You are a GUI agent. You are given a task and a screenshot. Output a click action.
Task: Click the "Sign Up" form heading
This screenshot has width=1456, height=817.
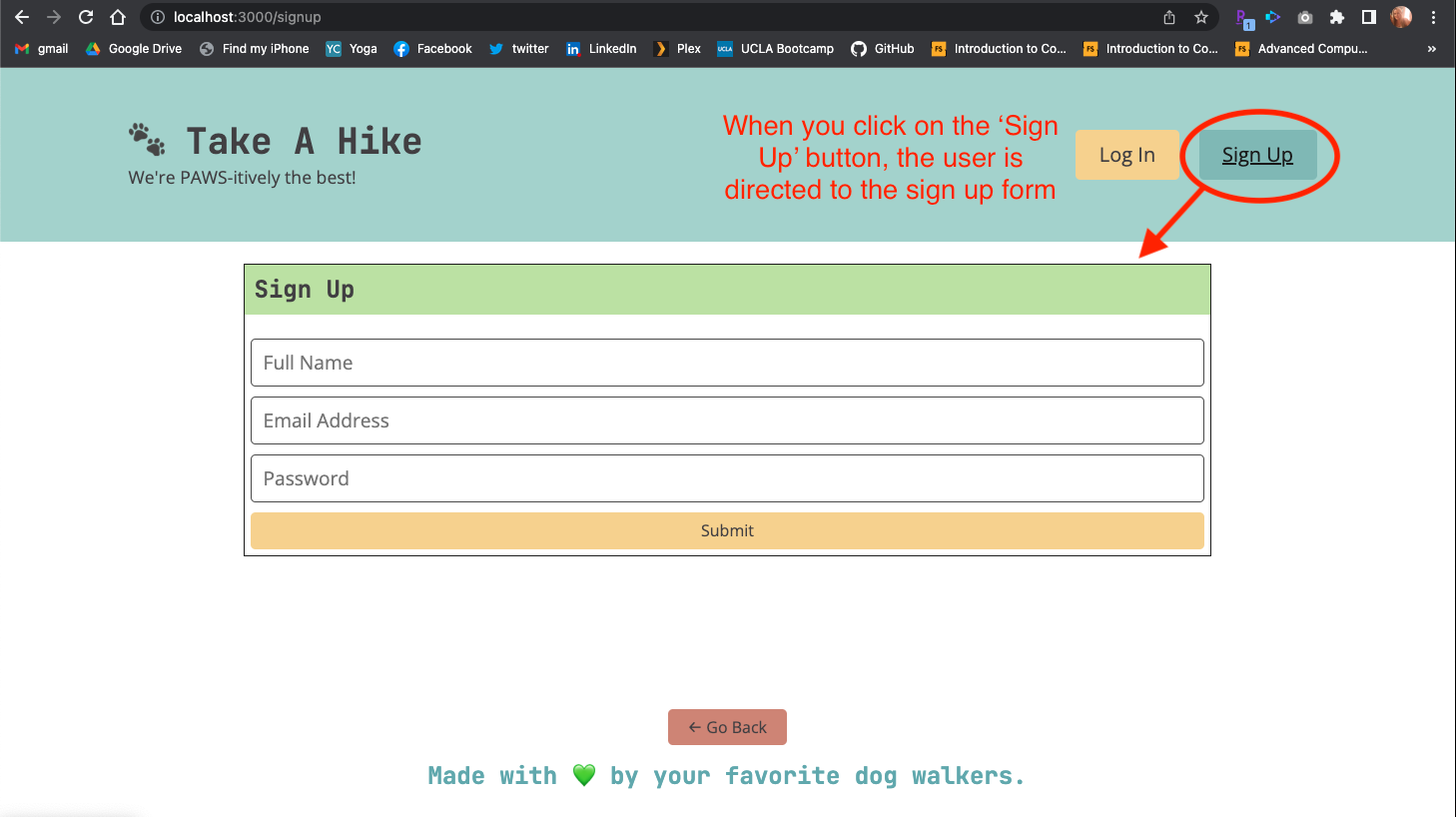pos(305,290)
